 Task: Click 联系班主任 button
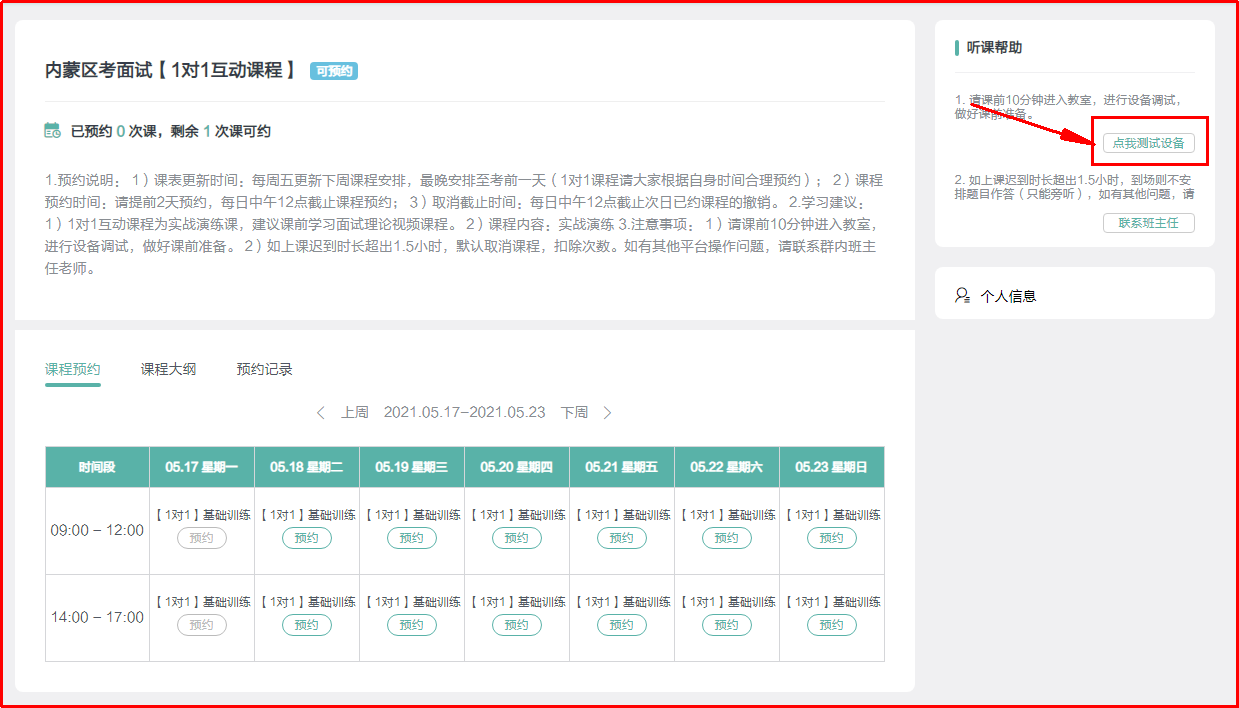click(x=1148, y=223)
